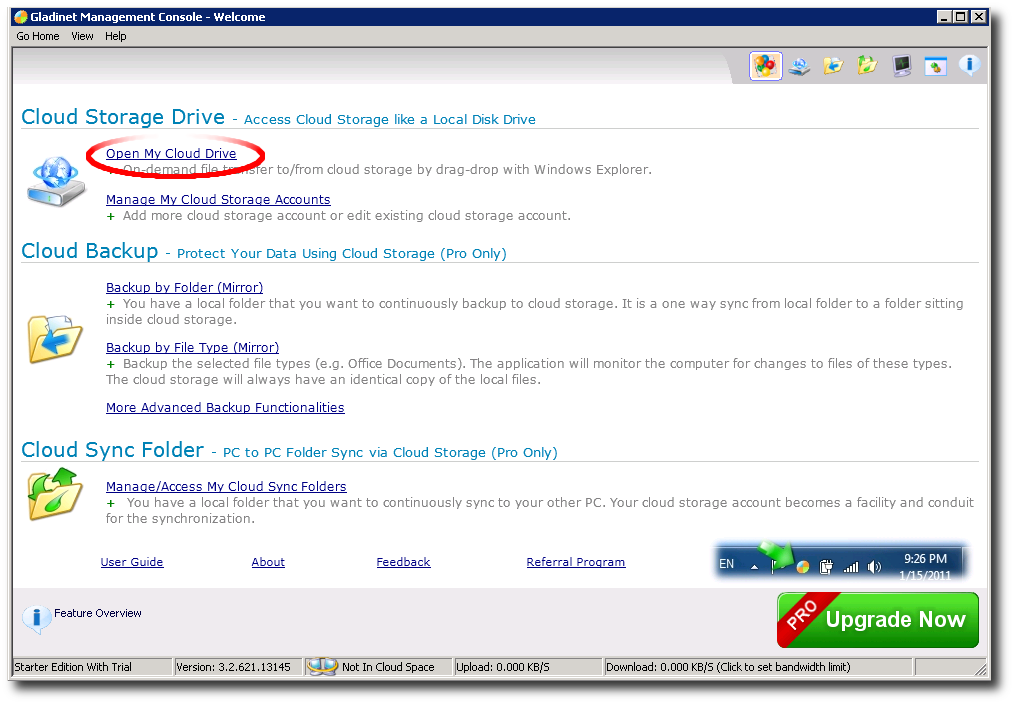Click the green Upgrade Now button

[878, 619]
